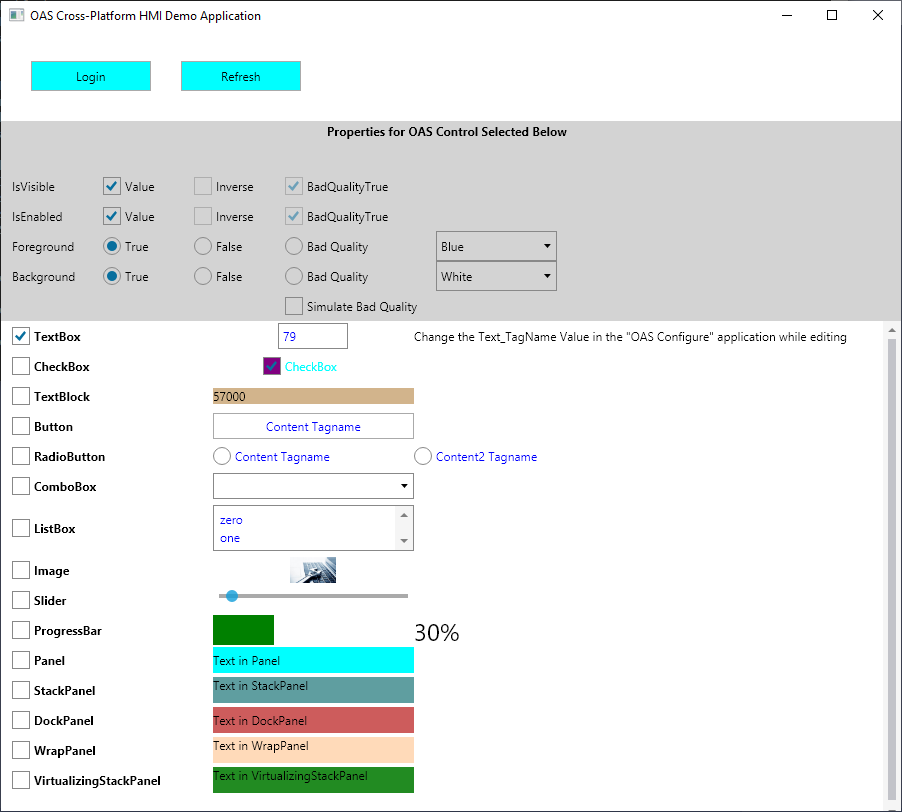Click the 57000 text block
The image size is (902, 812).
[313, 396]
